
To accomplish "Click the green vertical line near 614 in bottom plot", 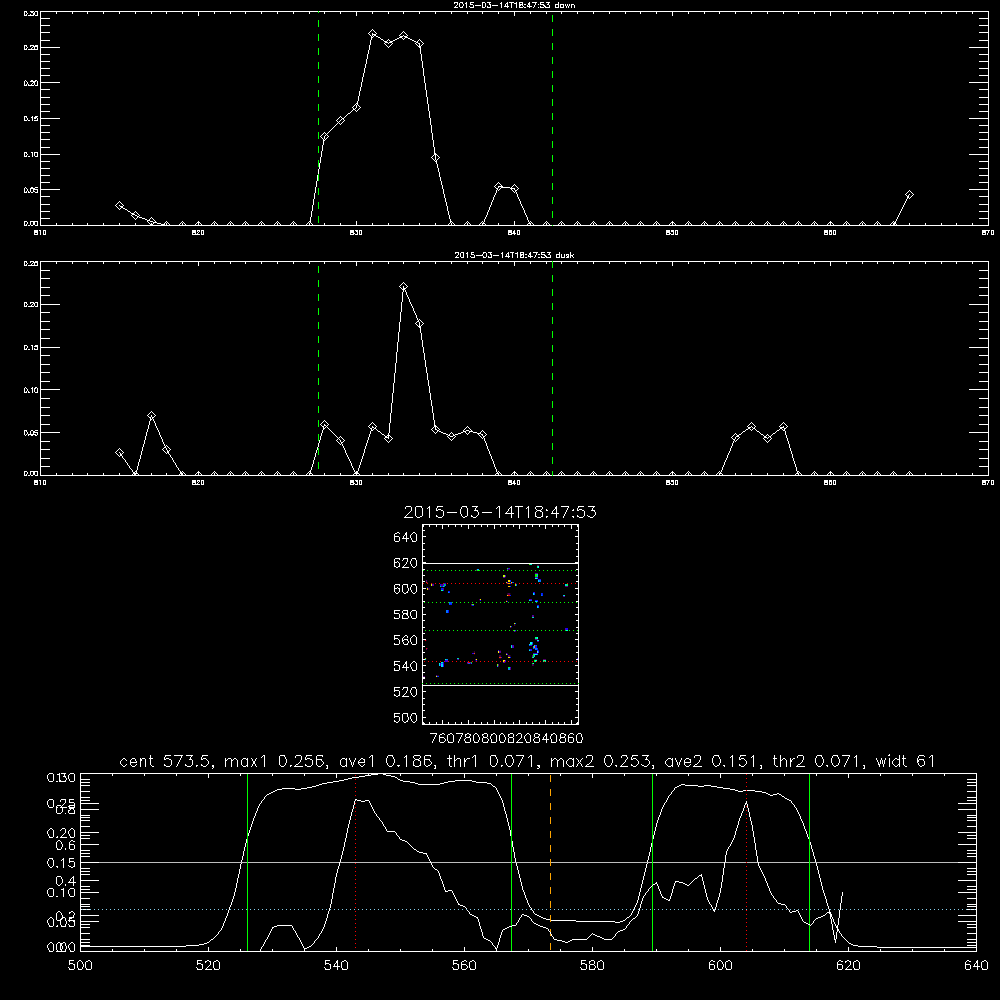I will [x=809, y=861].
